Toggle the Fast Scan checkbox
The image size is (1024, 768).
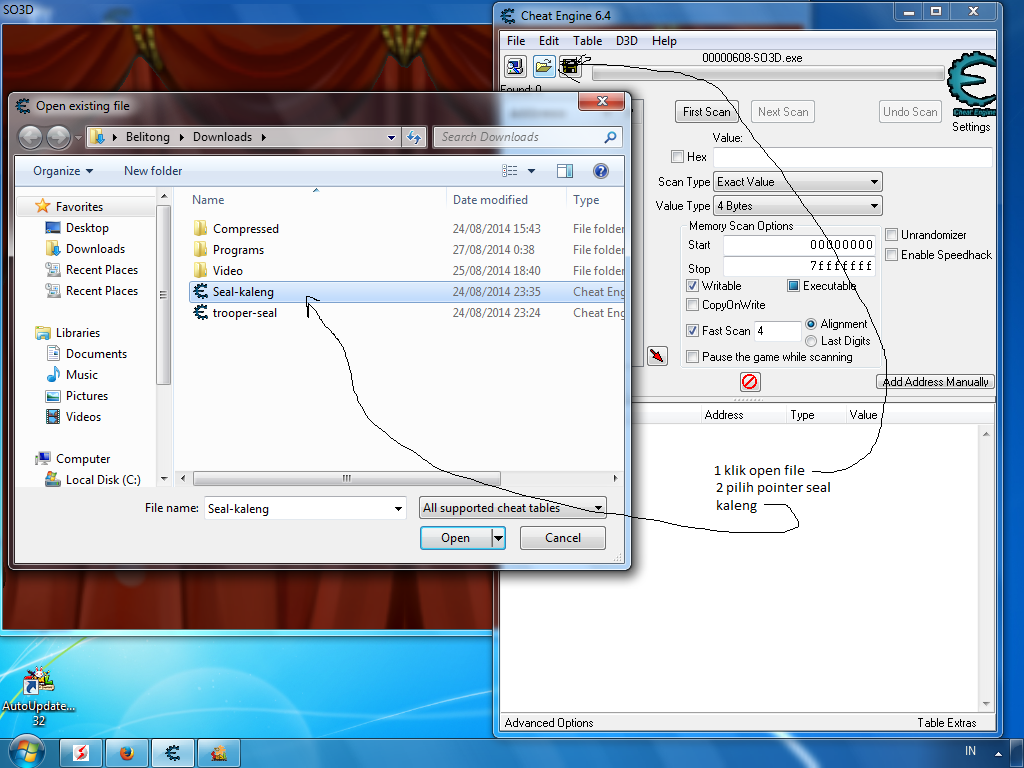(692, 330)
